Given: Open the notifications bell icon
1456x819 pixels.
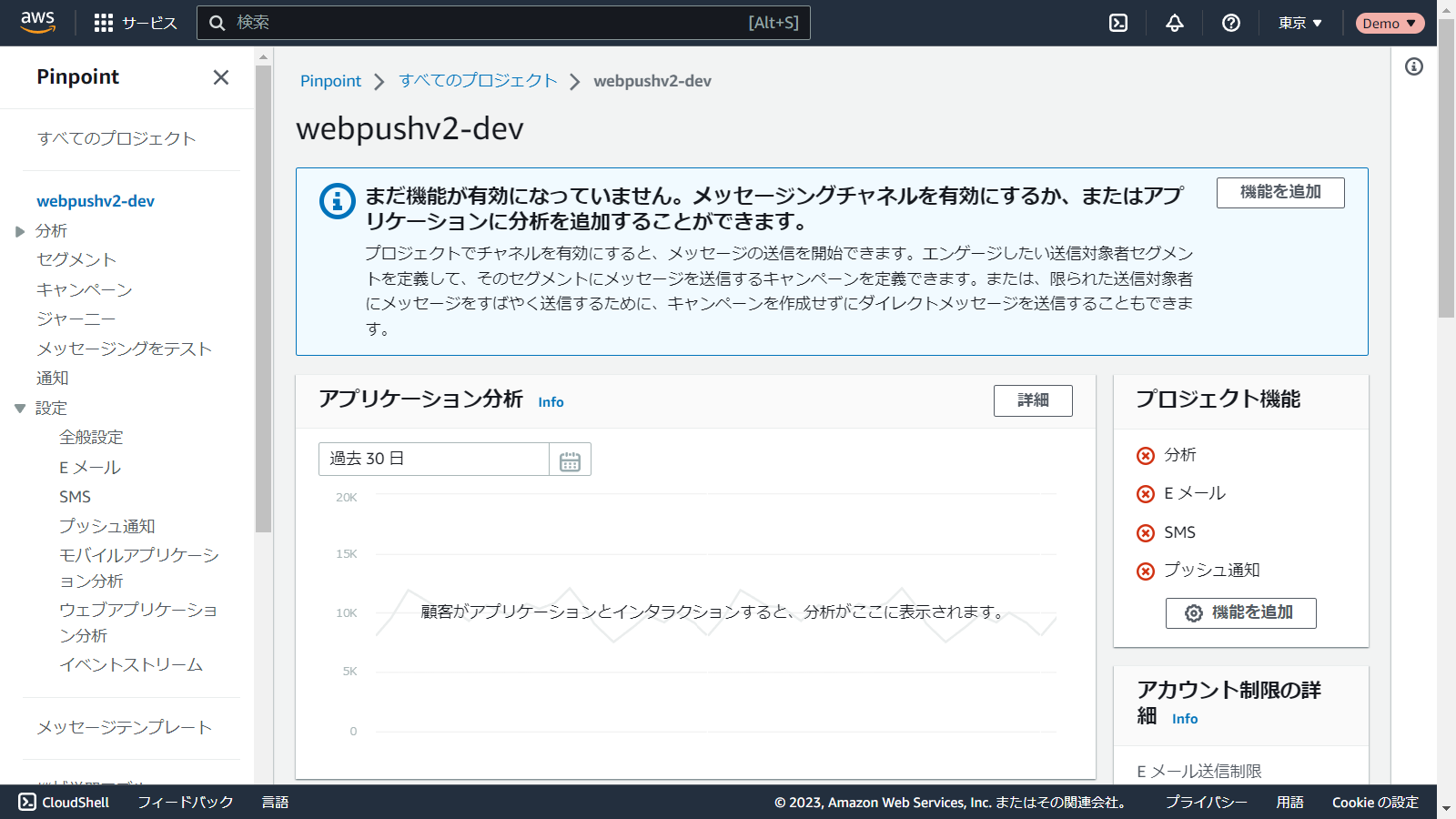Looking at the screenshot, I should coord(1175,23).
